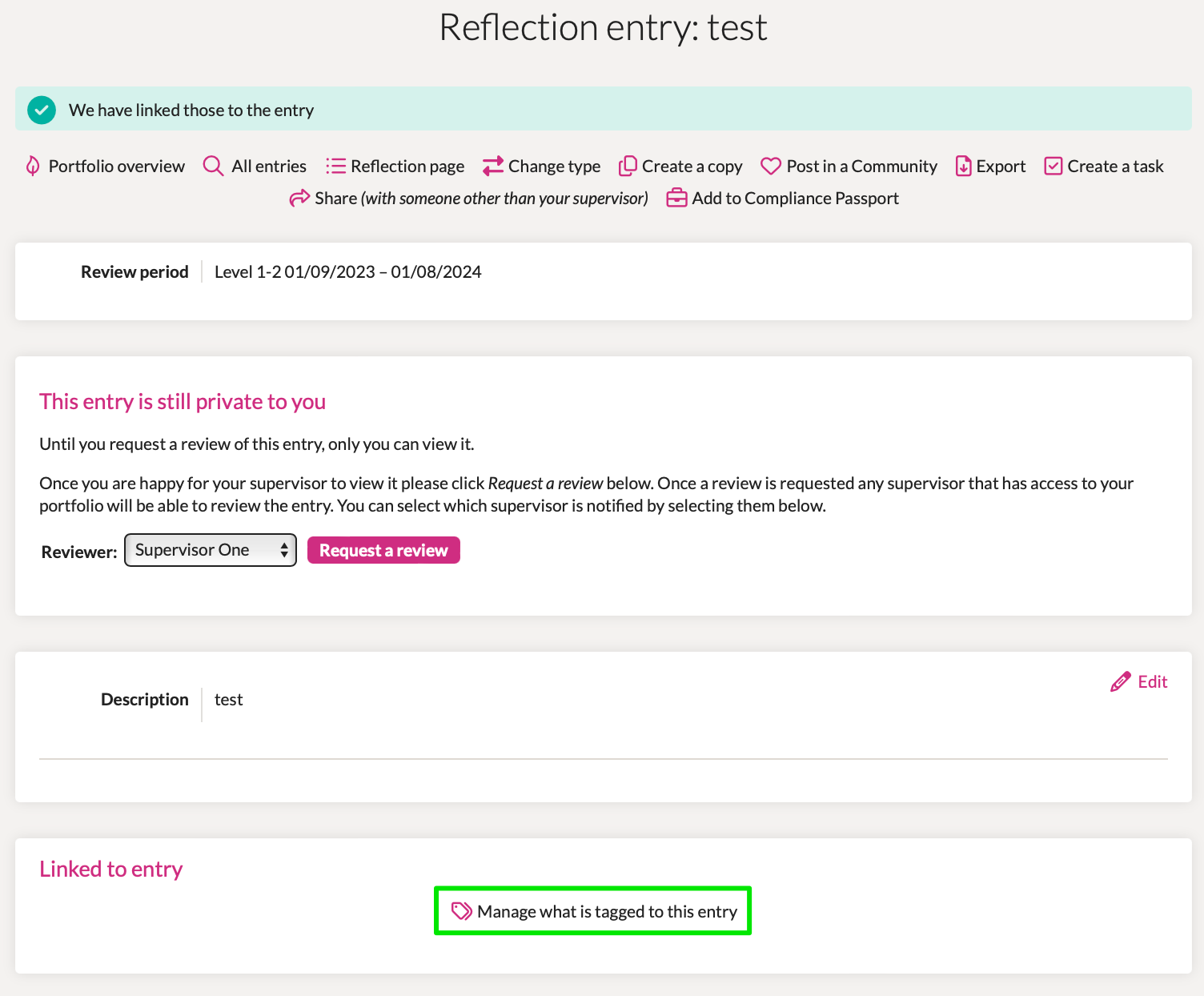Click the Post in a Community heart icon
Screen dimensions: 1204x996
point(770,166)
